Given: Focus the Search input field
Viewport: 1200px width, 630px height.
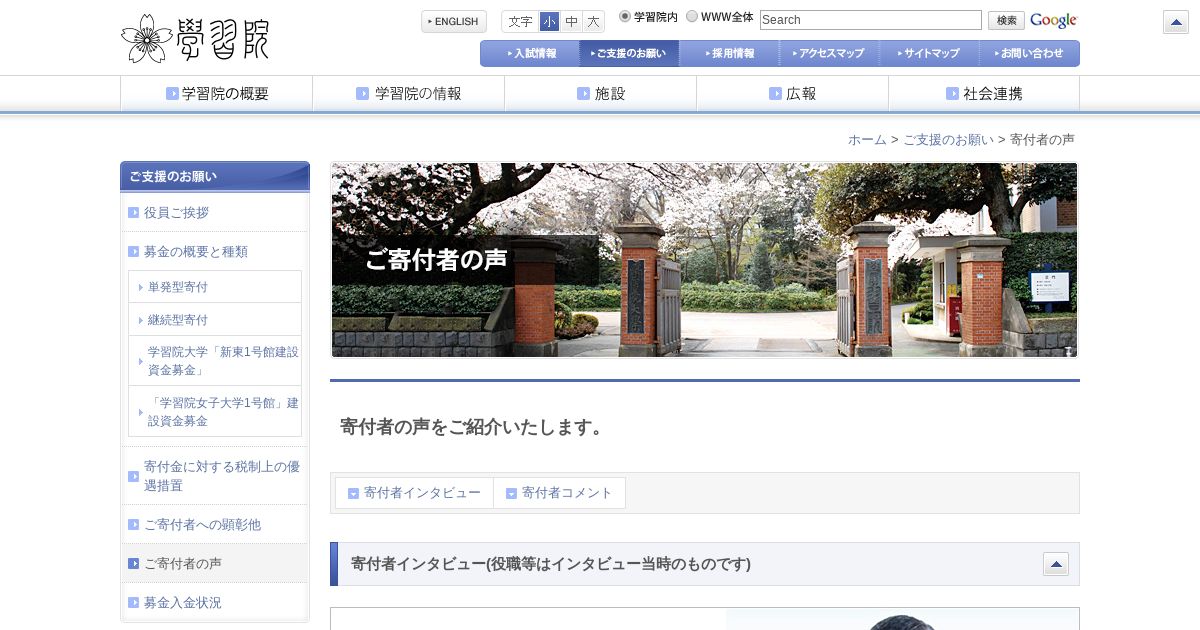Looking at the screenshot, I should click(x=871, y=20).
